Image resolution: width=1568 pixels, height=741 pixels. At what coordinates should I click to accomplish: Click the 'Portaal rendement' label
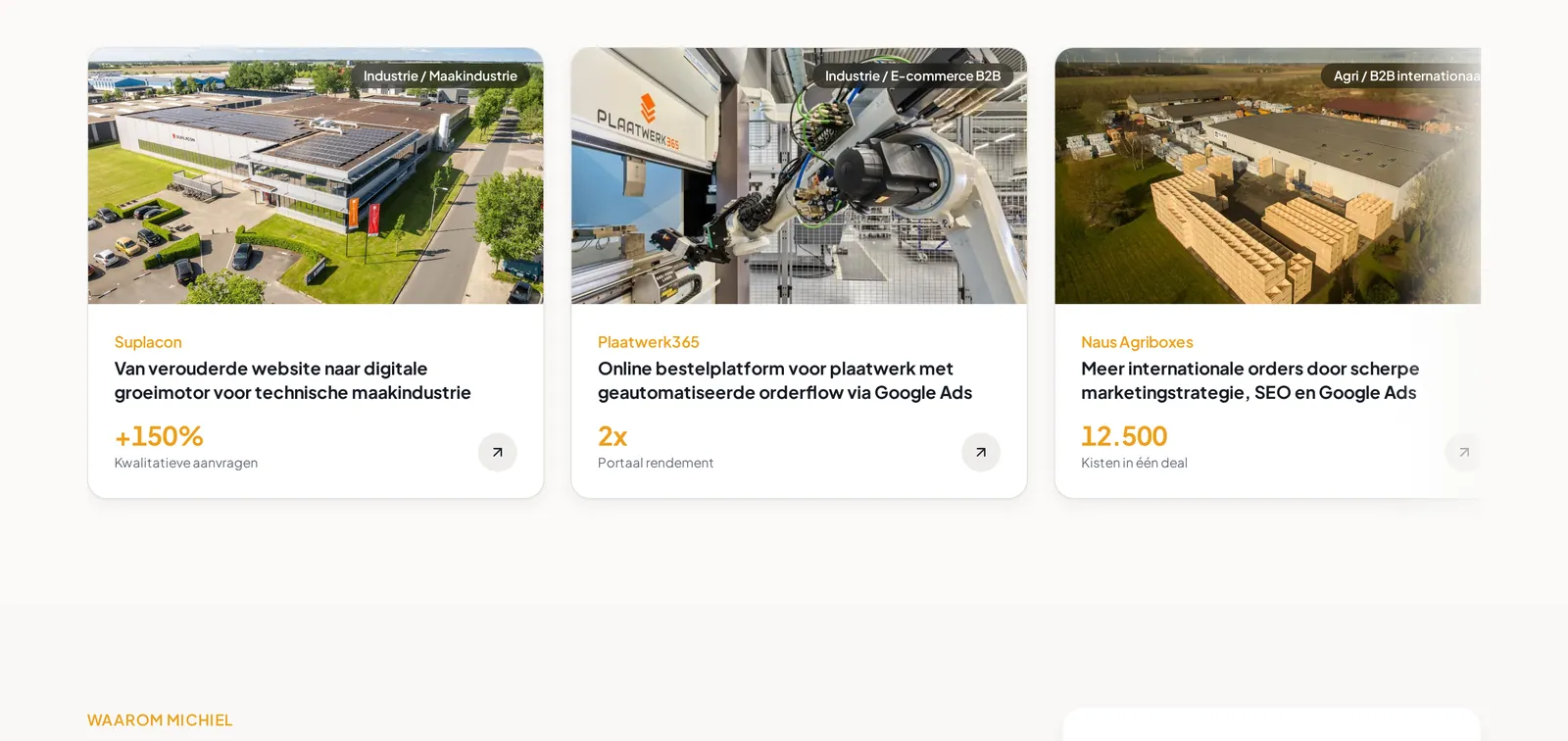pos(656,463)
